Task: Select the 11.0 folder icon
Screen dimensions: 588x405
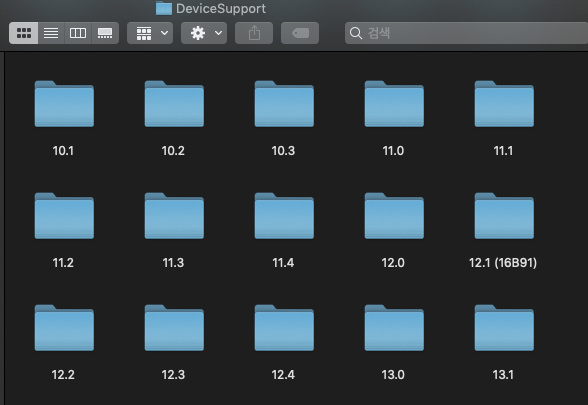Action: (394, 104)
